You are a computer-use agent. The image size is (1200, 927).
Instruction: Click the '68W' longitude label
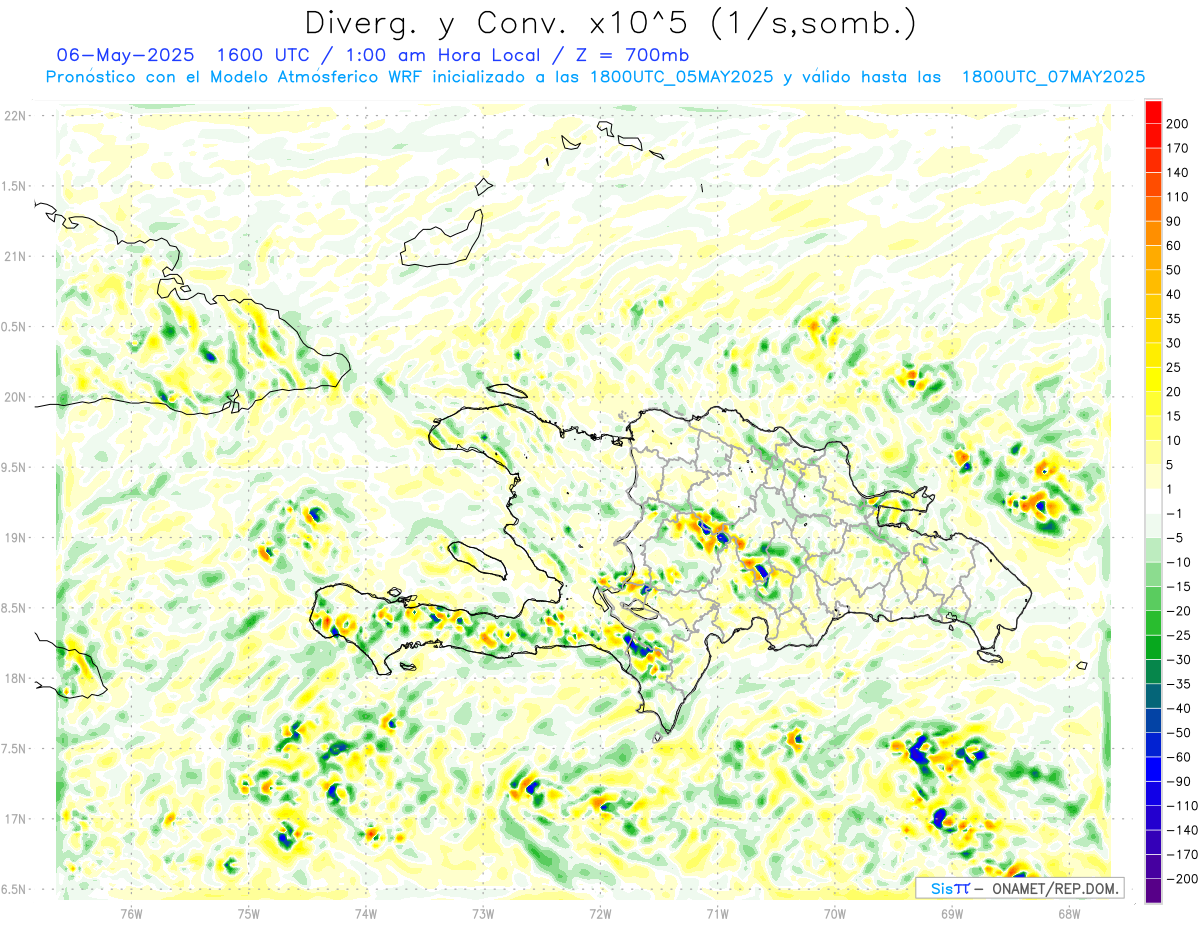1069,913
